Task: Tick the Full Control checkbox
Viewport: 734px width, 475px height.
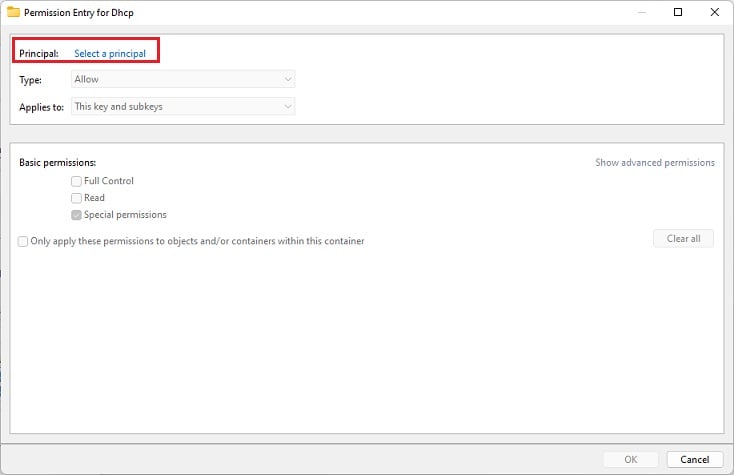Action: pos(76,181)
